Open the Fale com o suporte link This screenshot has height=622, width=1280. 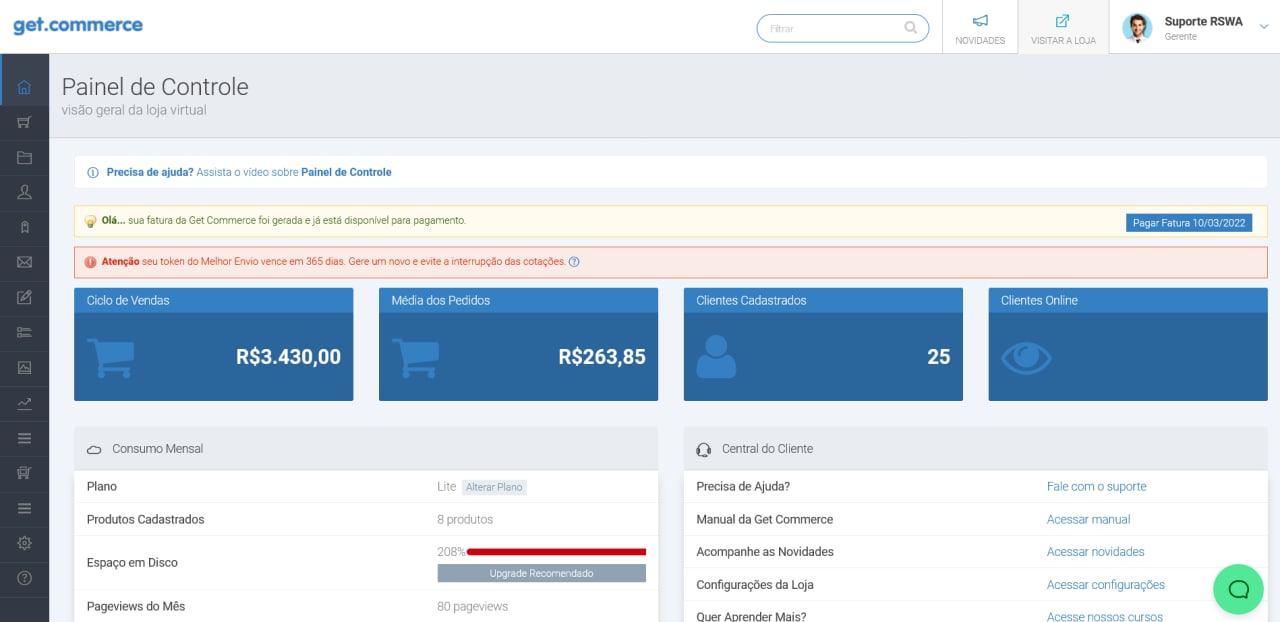coord(1096,486)
